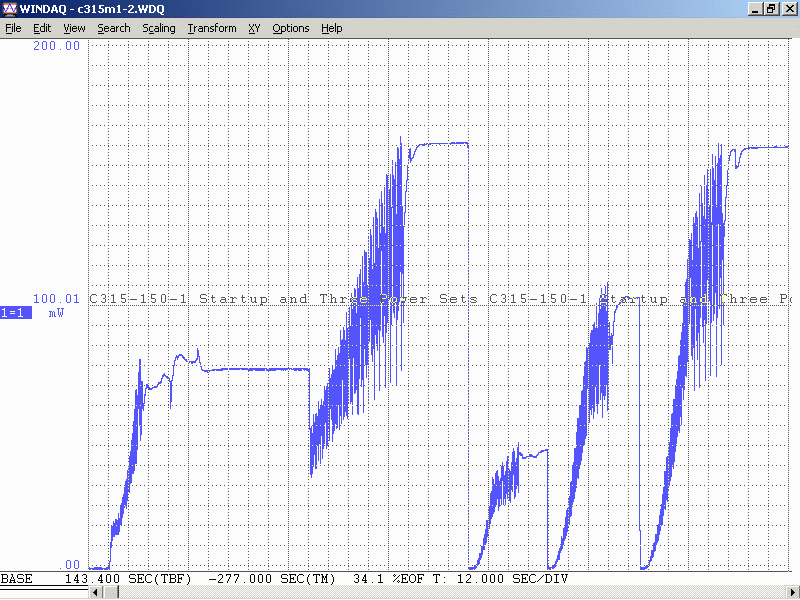Click the 200.00 upper scale limit
The image size is (800, 600).
pyautogui.click(x=57, y=46)
